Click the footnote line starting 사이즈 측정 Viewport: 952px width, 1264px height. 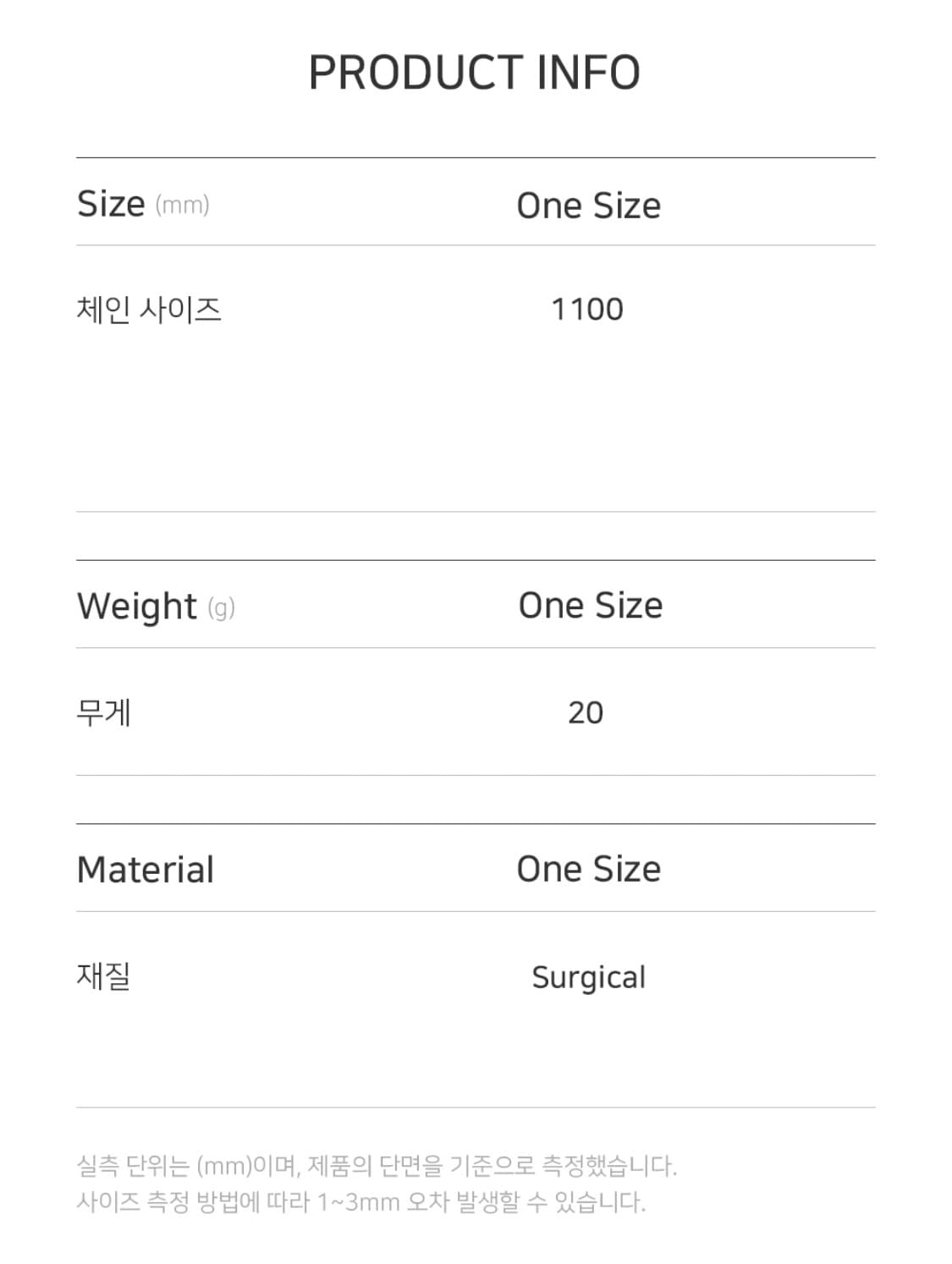360,1201
